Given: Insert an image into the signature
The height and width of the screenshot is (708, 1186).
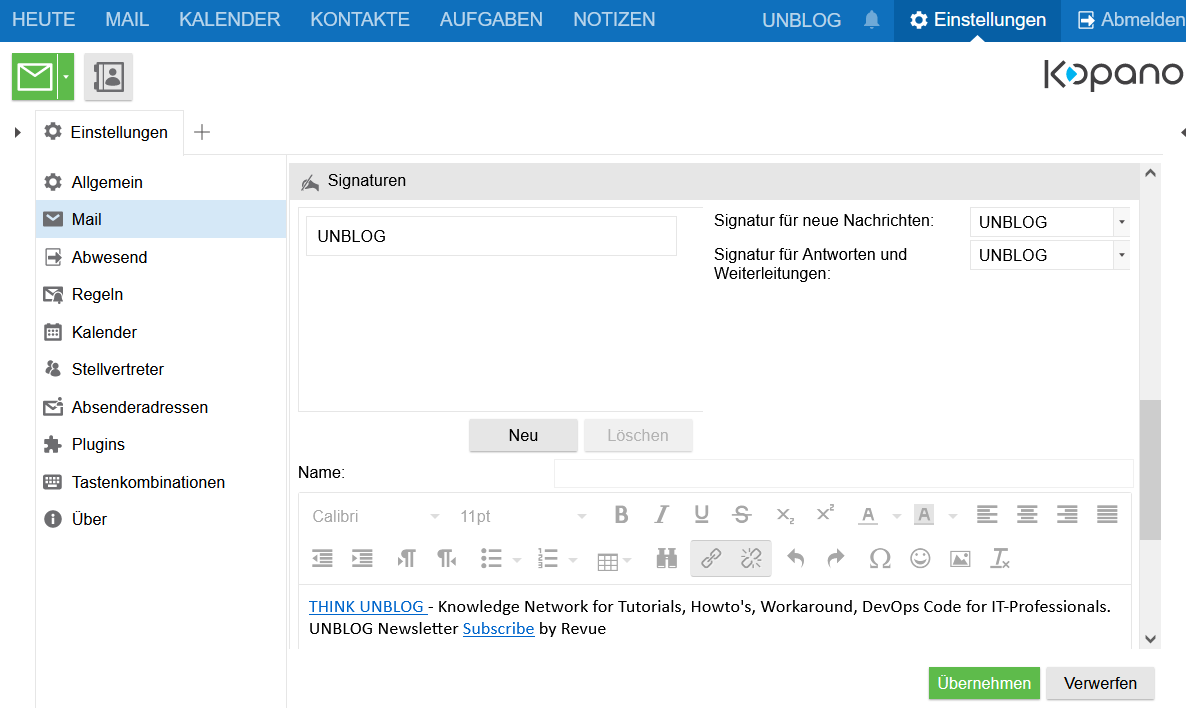Looking at the screenshot, I should coord(959,558).
